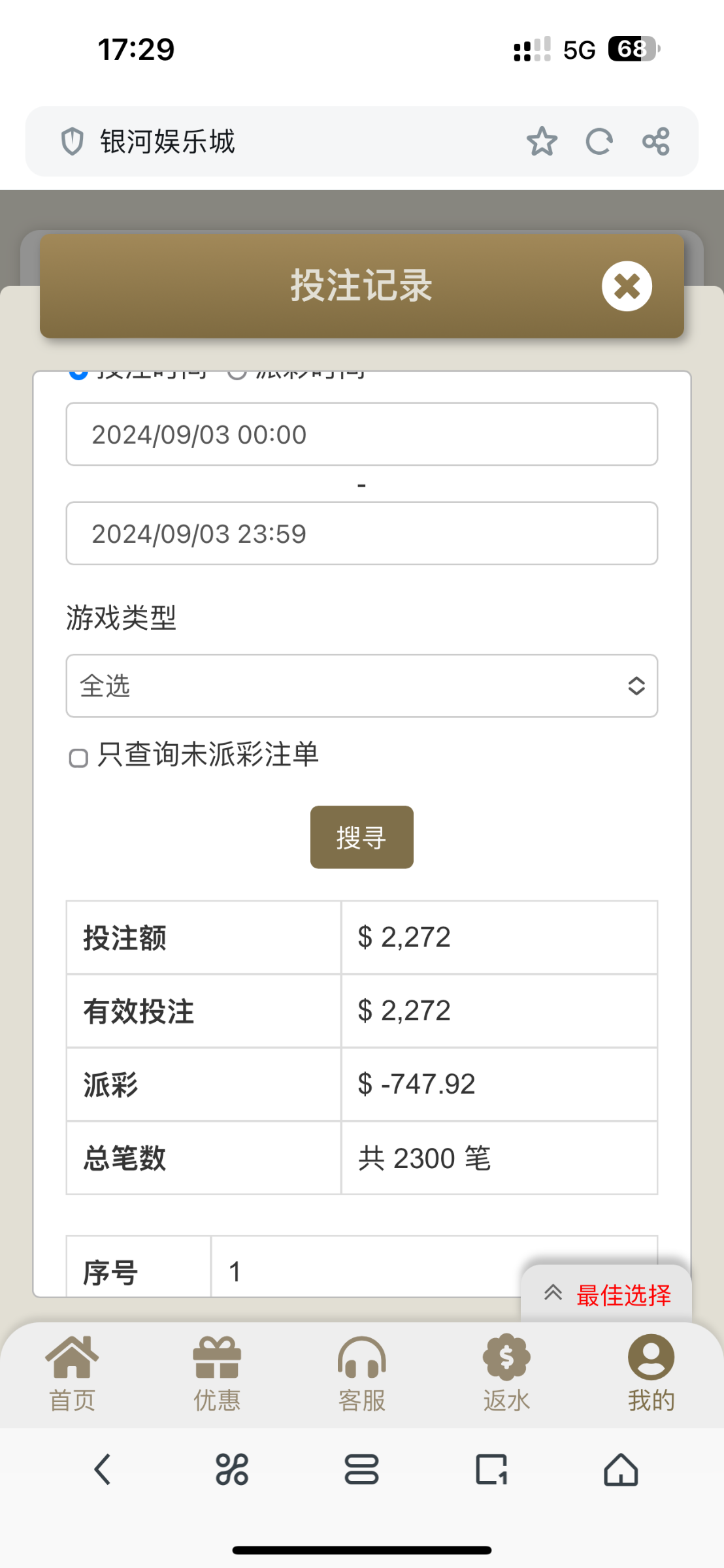Close the 投注记录 dialog

point(627,286)
